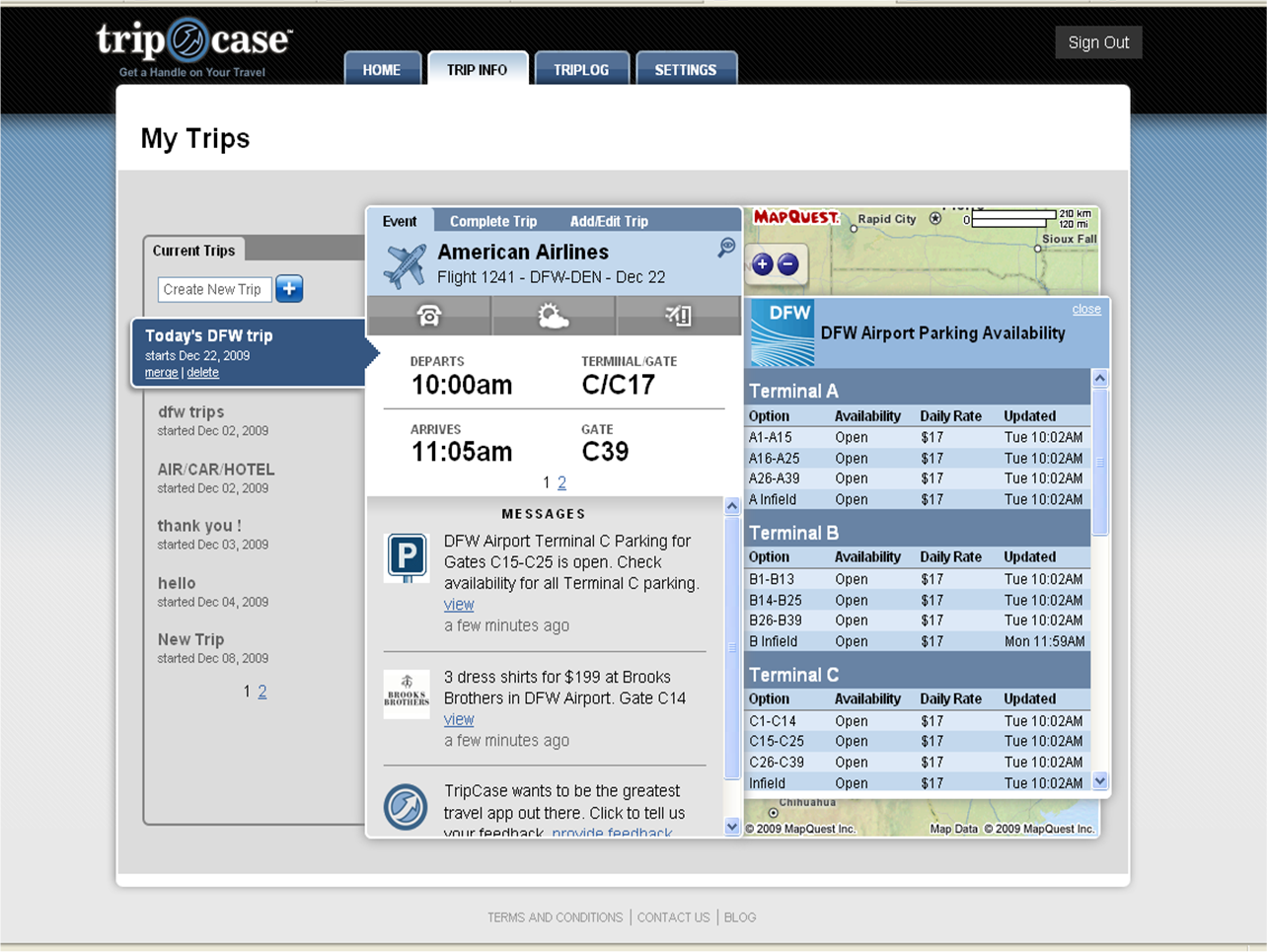Zoom in the MapQuest map

762,264
